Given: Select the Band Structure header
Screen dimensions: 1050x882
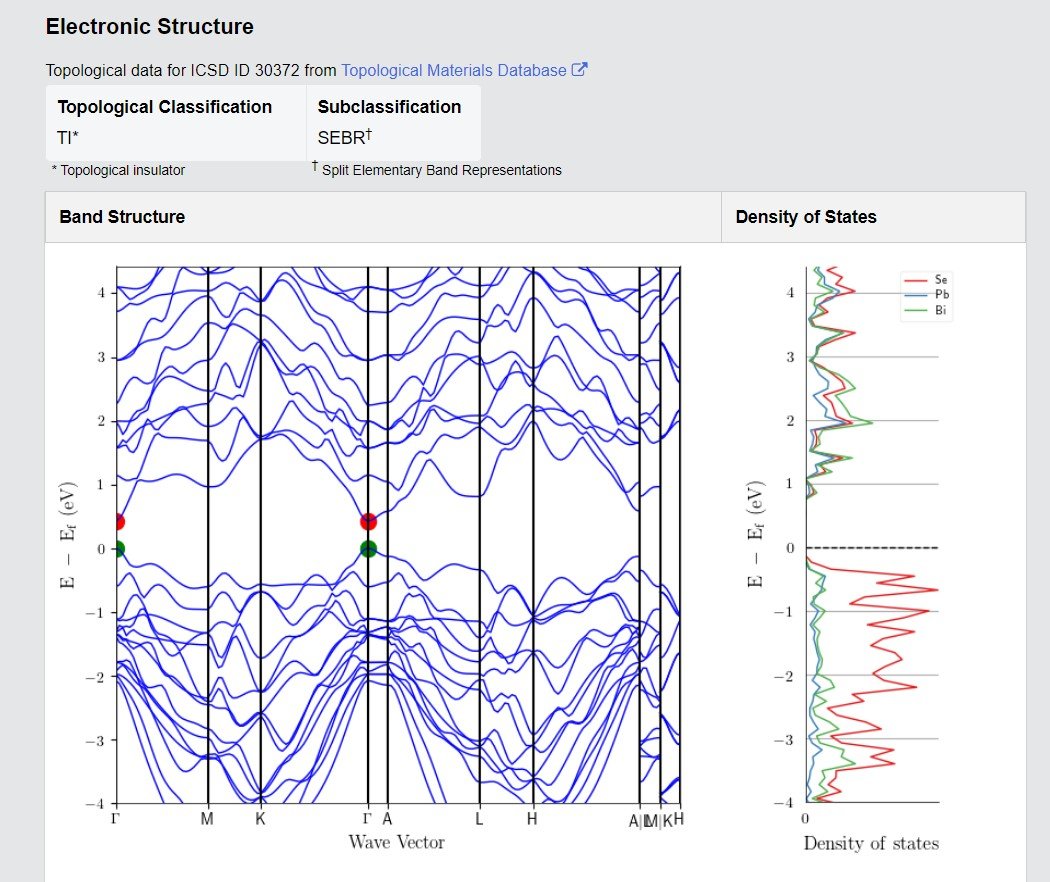Looking at the screenshot, I should (x=122, y=217).
